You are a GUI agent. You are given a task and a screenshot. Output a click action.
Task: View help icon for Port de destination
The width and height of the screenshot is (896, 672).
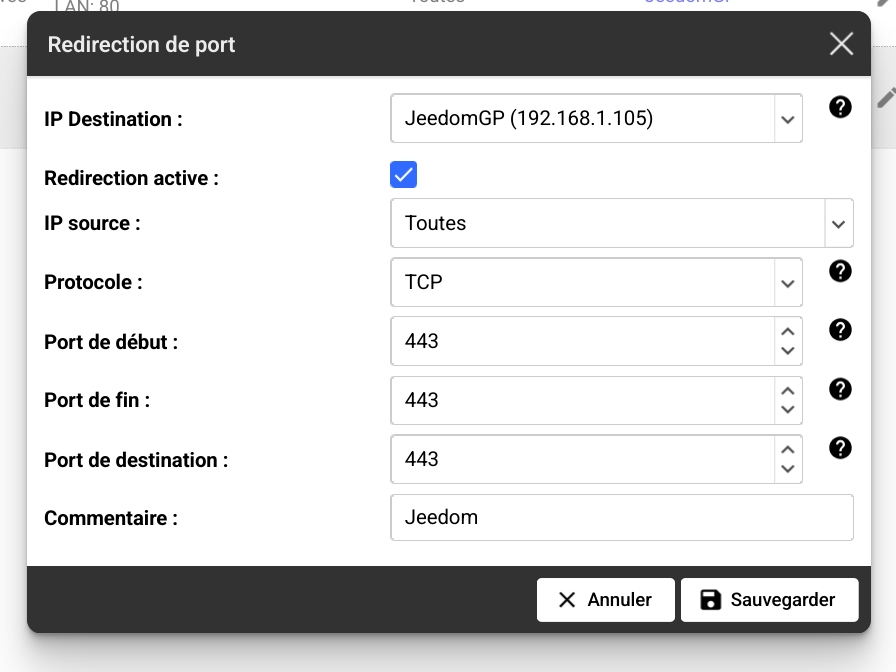coord(840,448)
